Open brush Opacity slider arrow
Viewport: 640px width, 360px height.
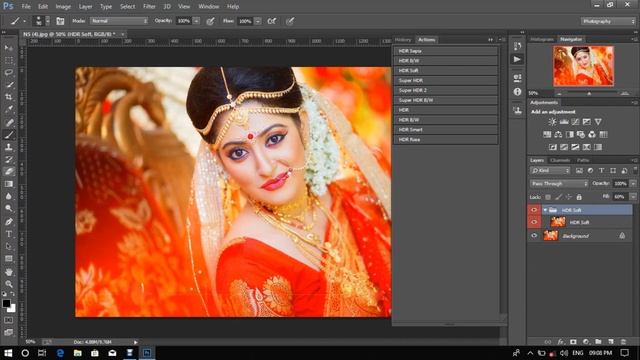(196, 21)
